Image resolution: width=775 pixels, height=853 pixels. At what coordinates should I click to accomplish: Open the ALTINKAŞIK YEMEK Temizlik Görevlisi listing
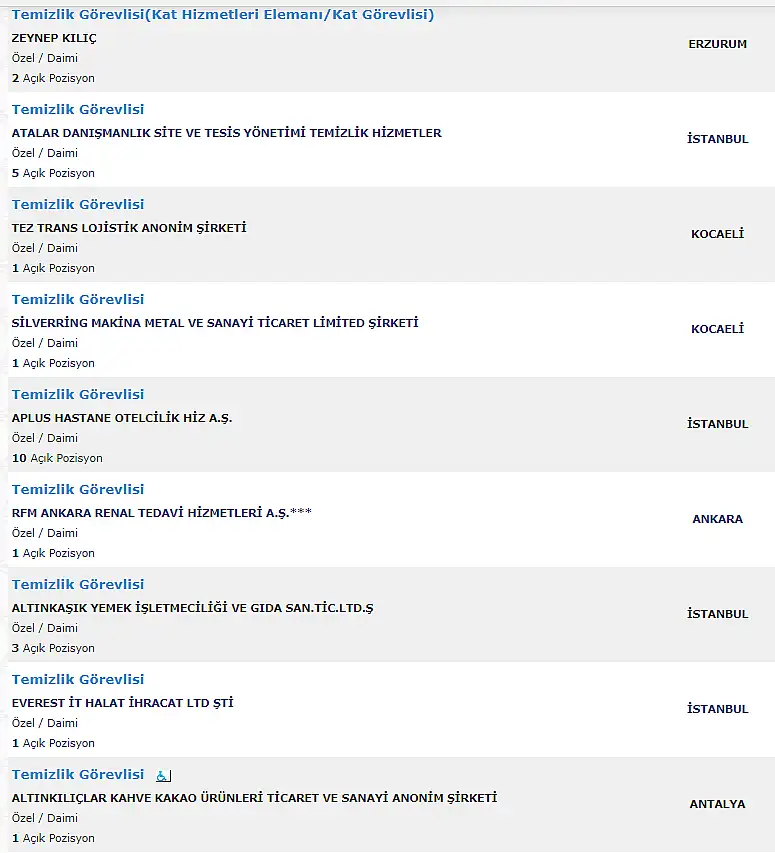[78, 584]
